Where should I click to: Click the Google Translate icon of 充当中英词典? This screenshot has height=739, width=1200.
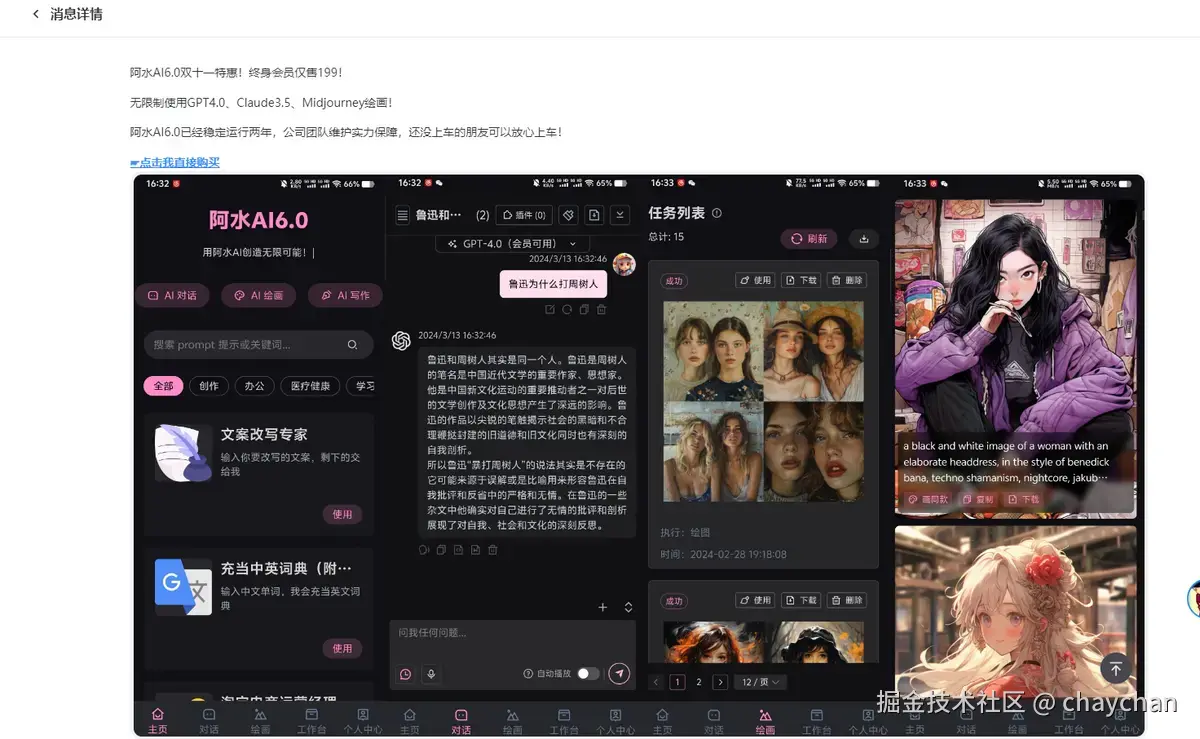184,587
